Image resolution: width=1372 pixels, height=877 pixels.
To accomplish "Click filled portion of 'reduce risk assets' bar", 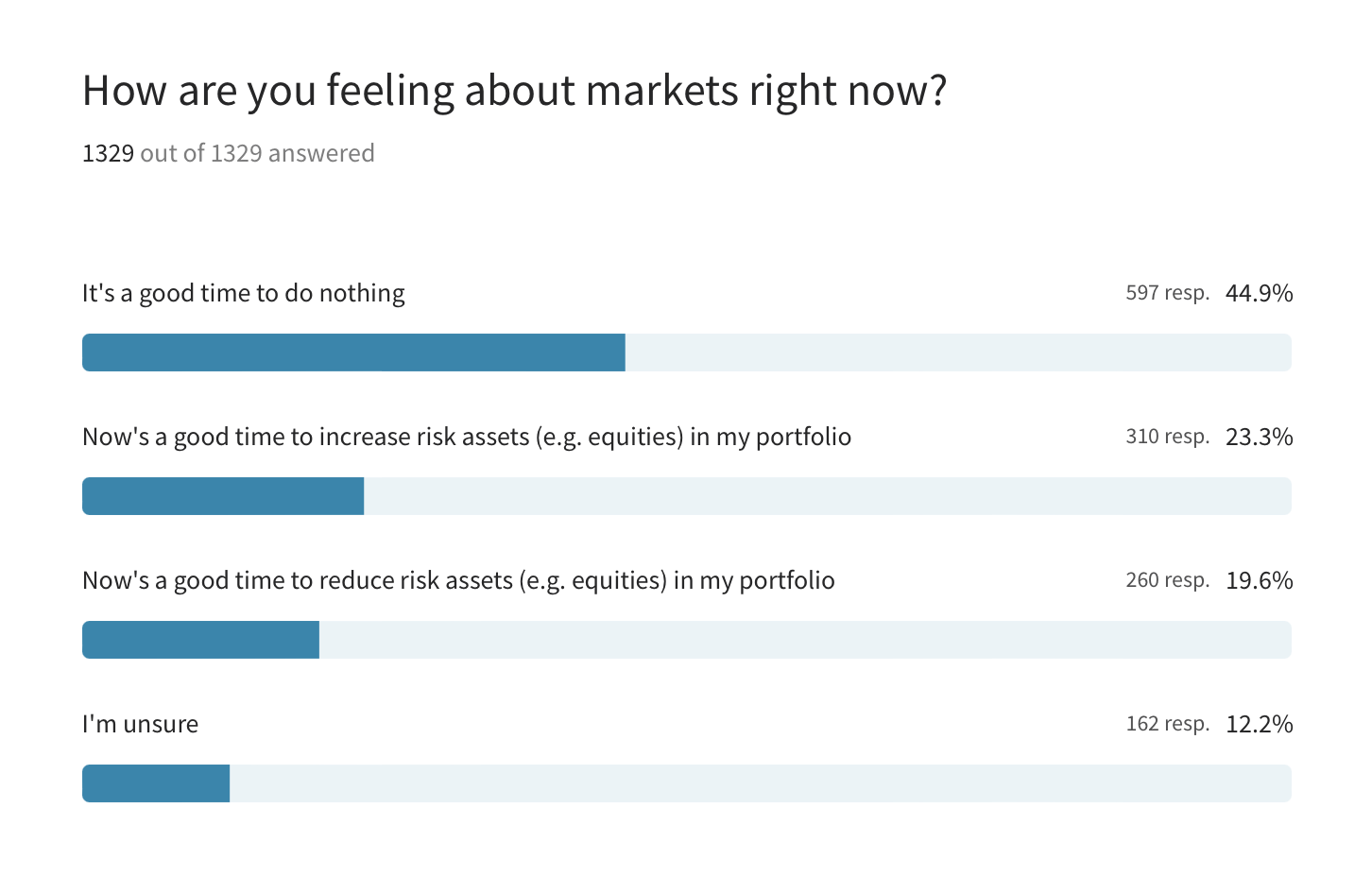I will pos(200,640).
